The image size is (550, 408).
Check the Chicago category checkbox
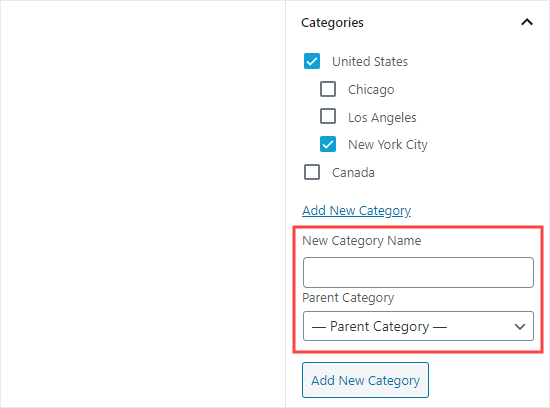point(328,89)
